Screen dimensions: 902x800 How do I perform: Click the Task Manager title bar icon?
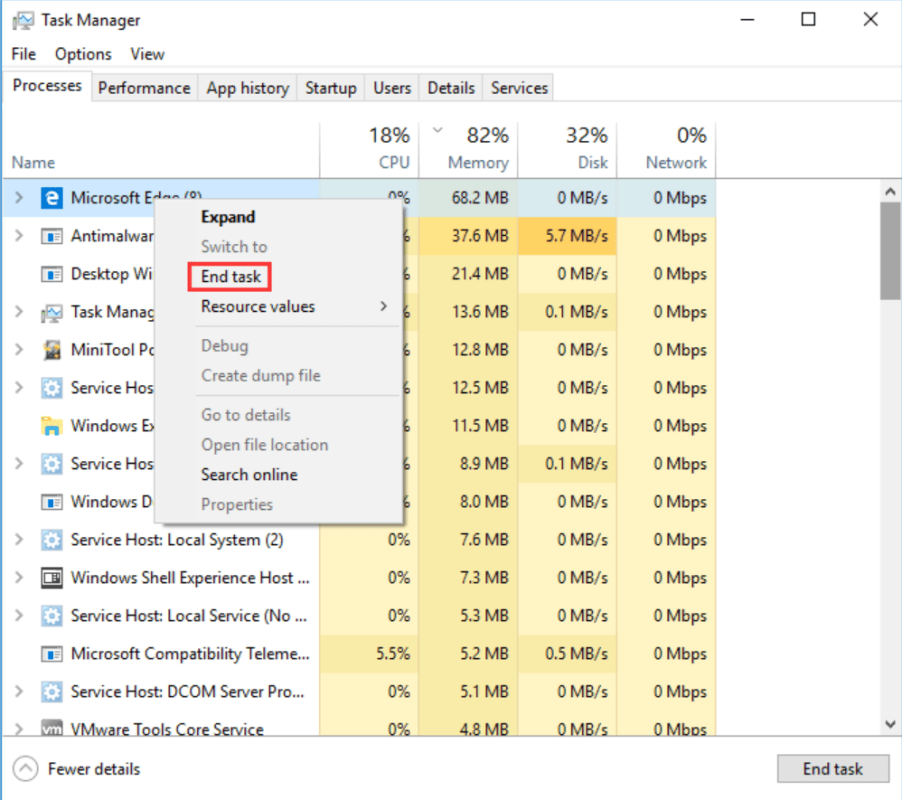click(23, 21)
